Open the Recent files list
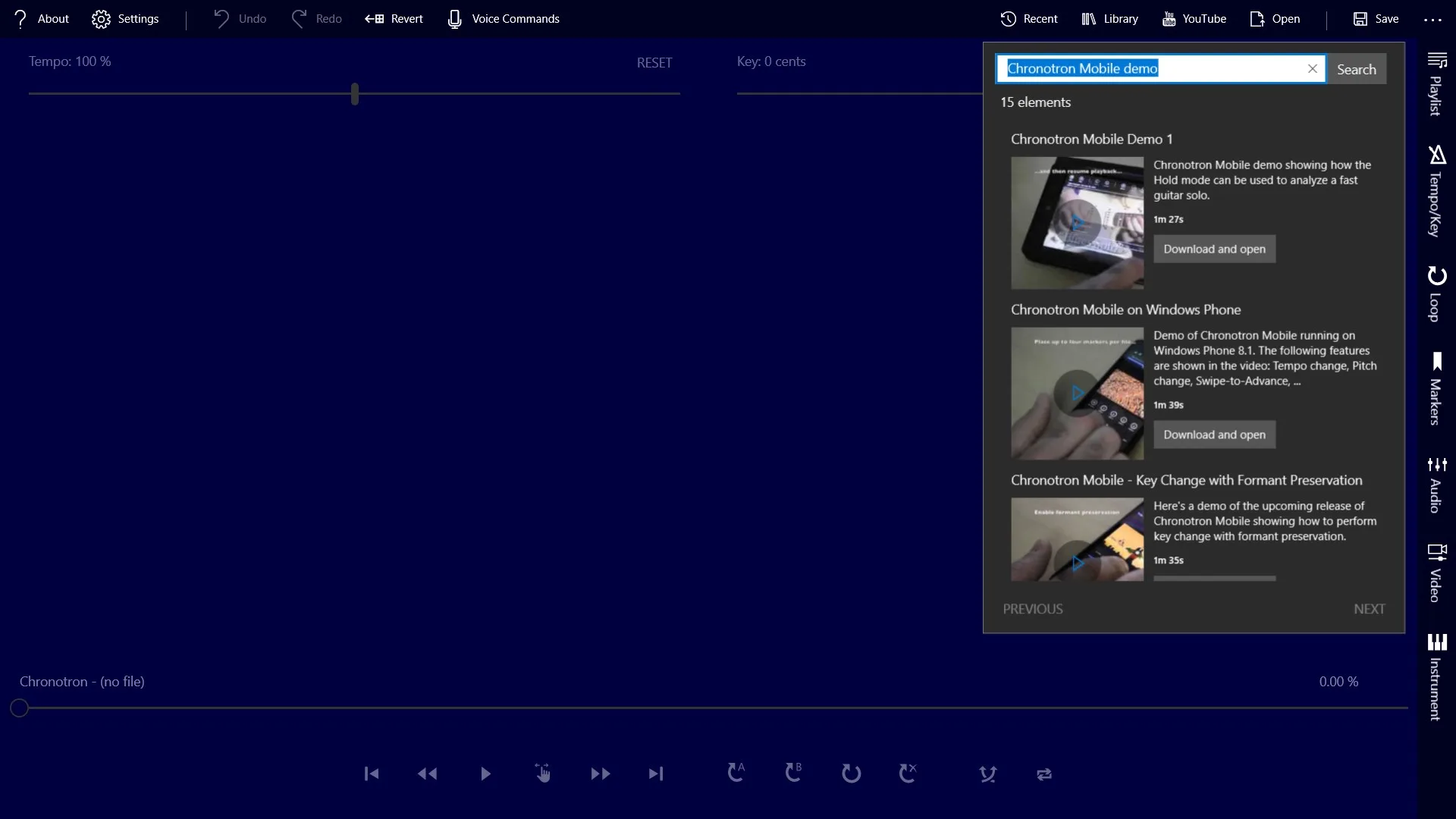Image resolution: width=1456 pixels, height=819 pixels. [1028, 19]
